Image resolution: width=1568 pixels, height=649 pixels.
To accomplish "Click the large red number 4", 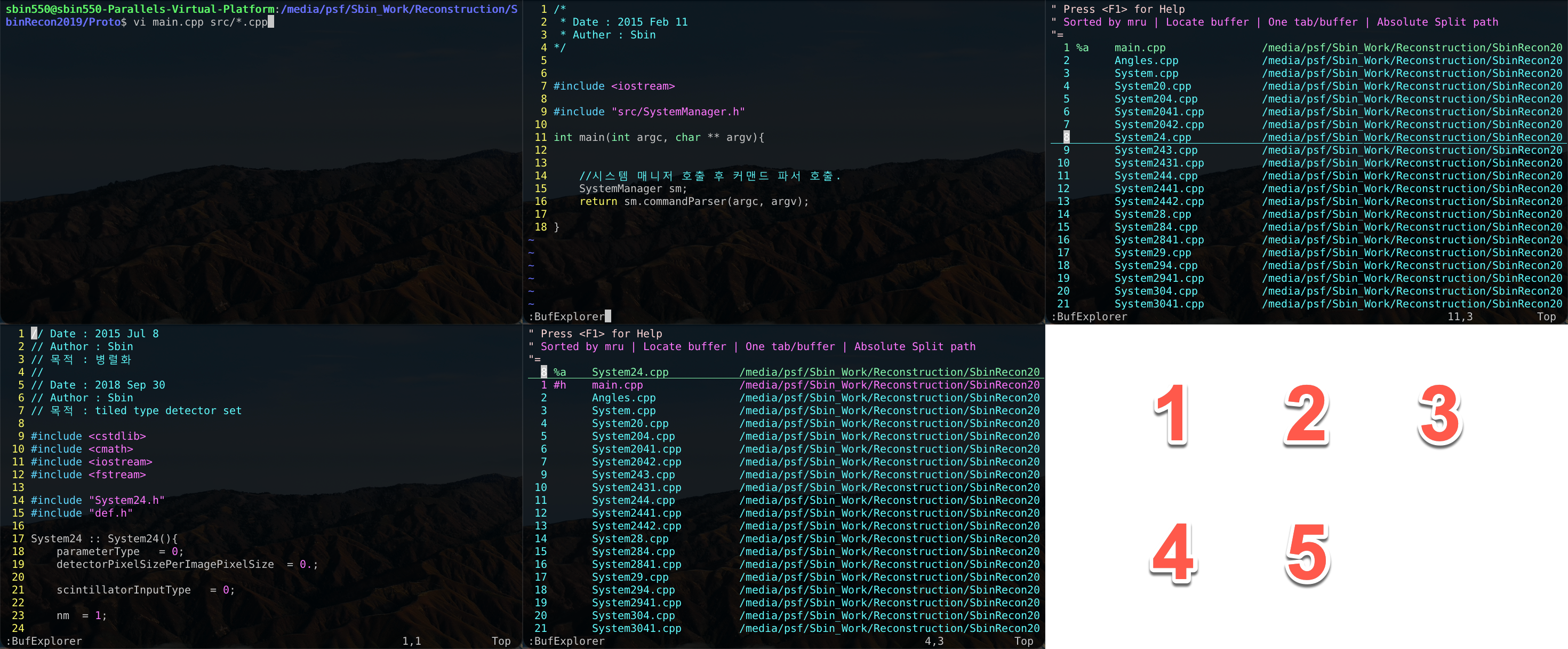I will pyautogui.click(x=1173, y=551).
